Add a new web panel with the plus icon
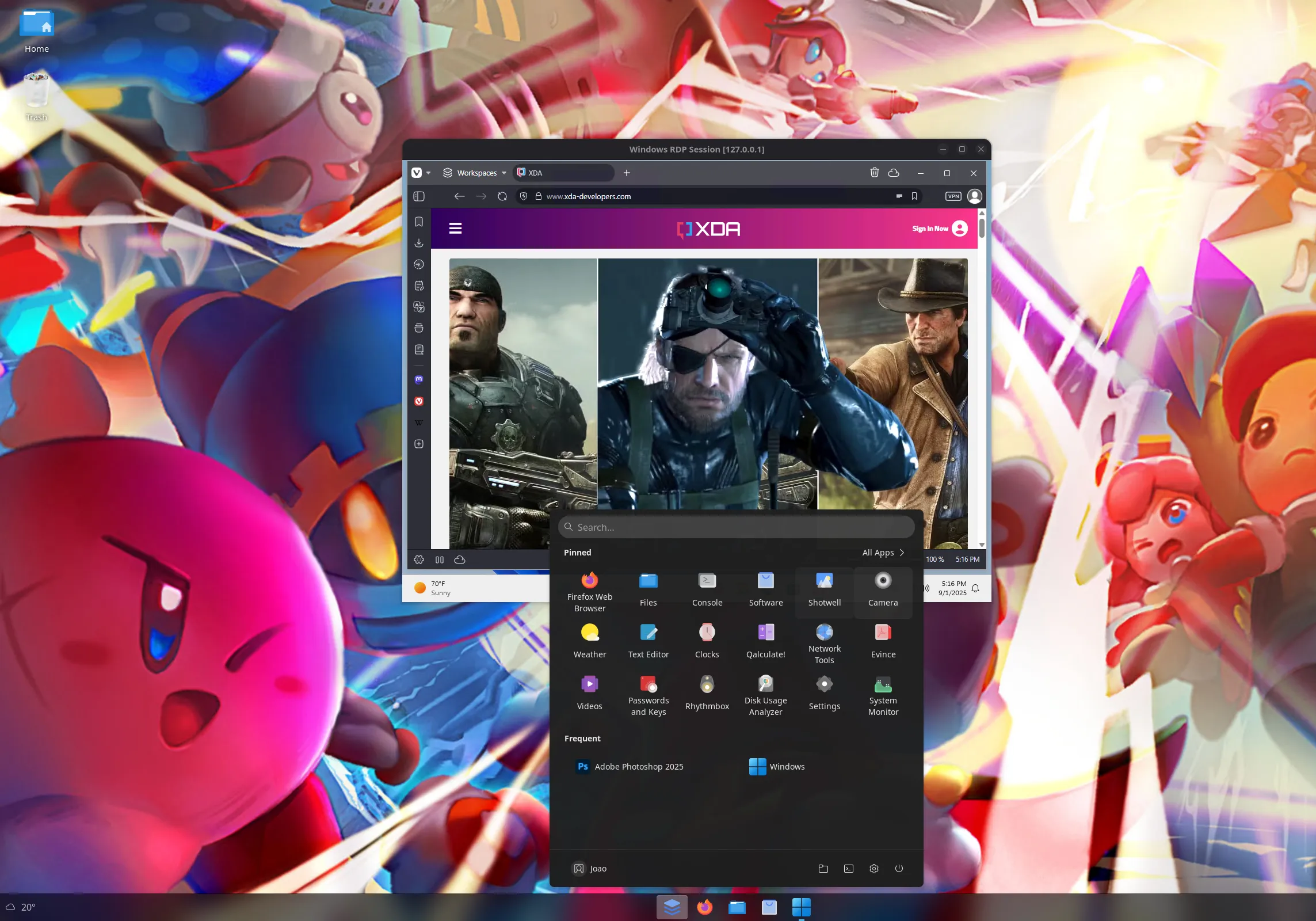The height and width of the screenshot is (921, 1316). pos(419,443)
